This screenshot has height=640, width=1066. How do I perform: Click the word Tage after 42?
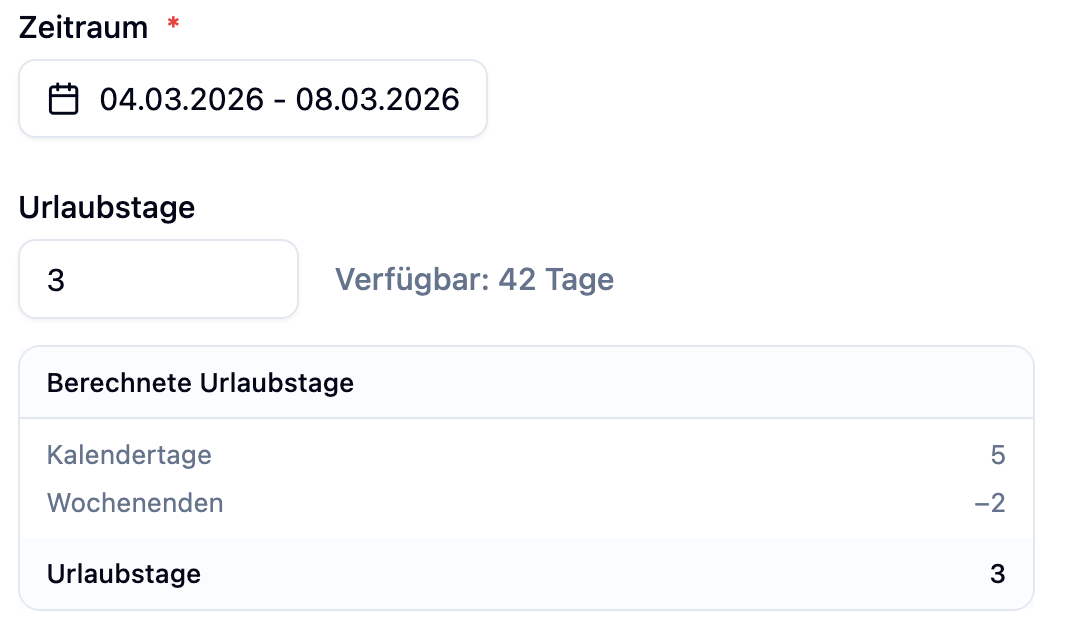tap(580, 280)
